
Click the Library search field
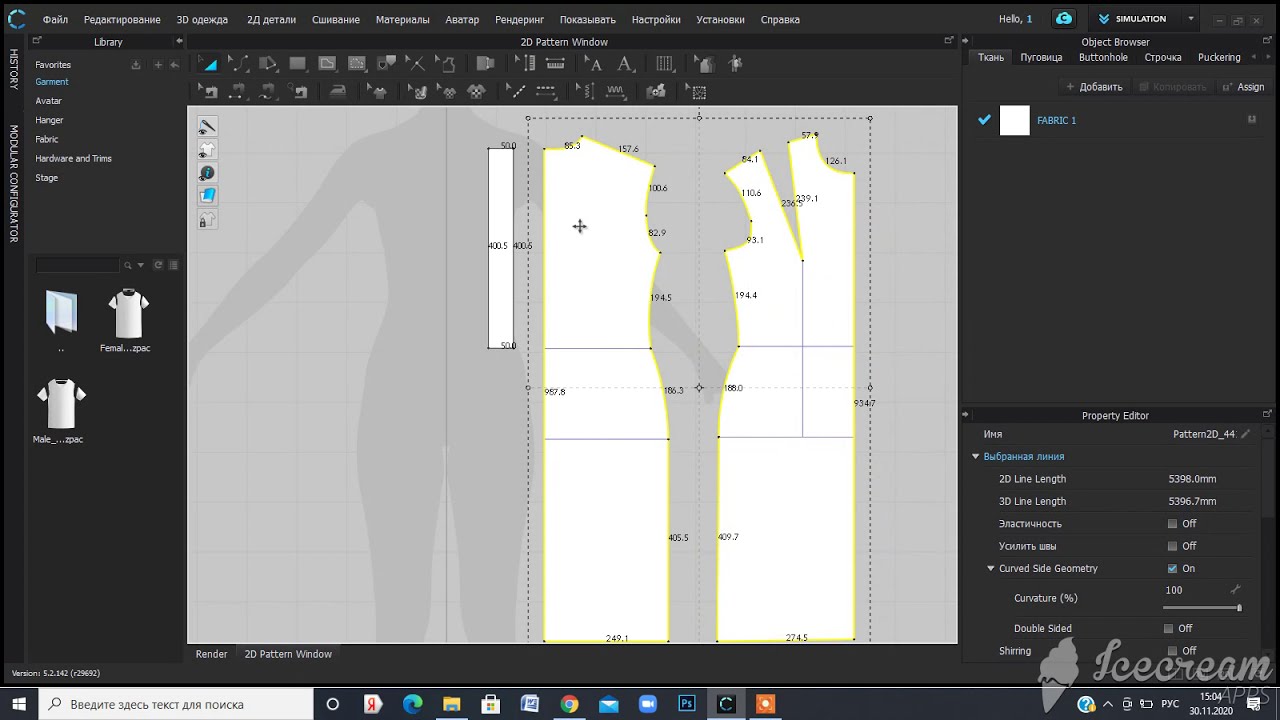coord(77,265)
